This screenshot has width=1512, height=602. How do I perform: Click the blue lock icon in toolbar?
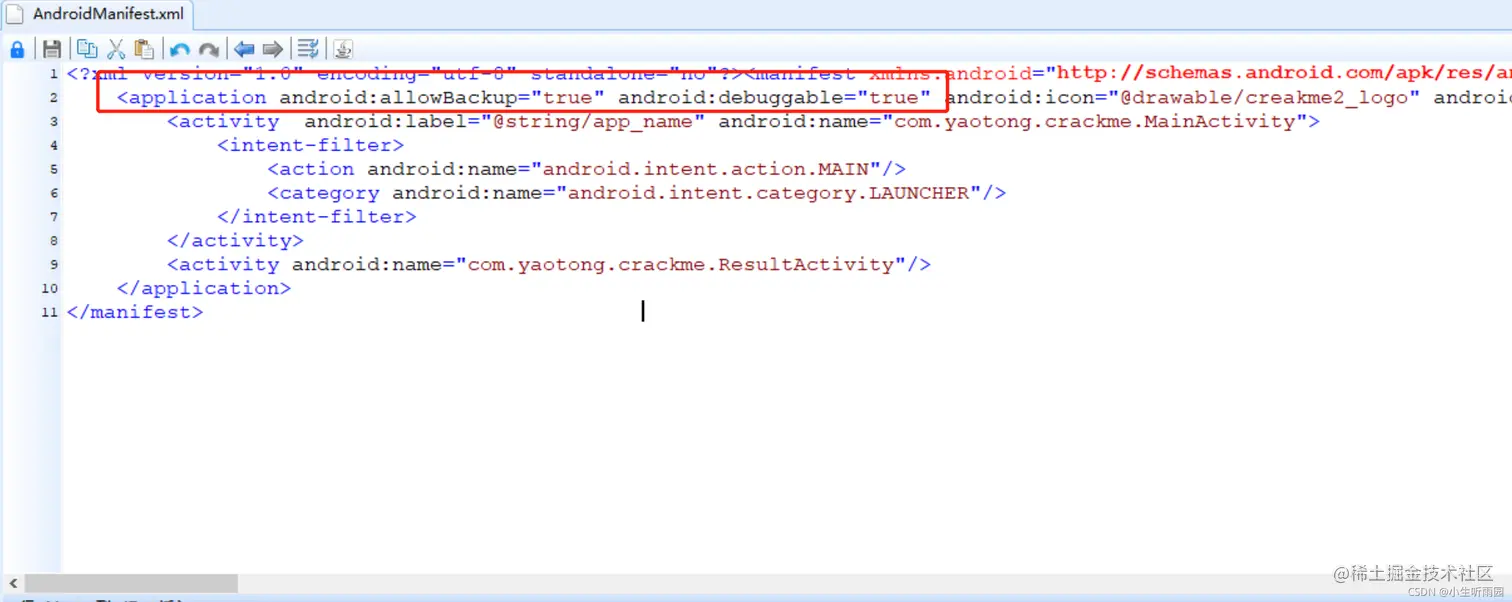(x=17, y=49)
